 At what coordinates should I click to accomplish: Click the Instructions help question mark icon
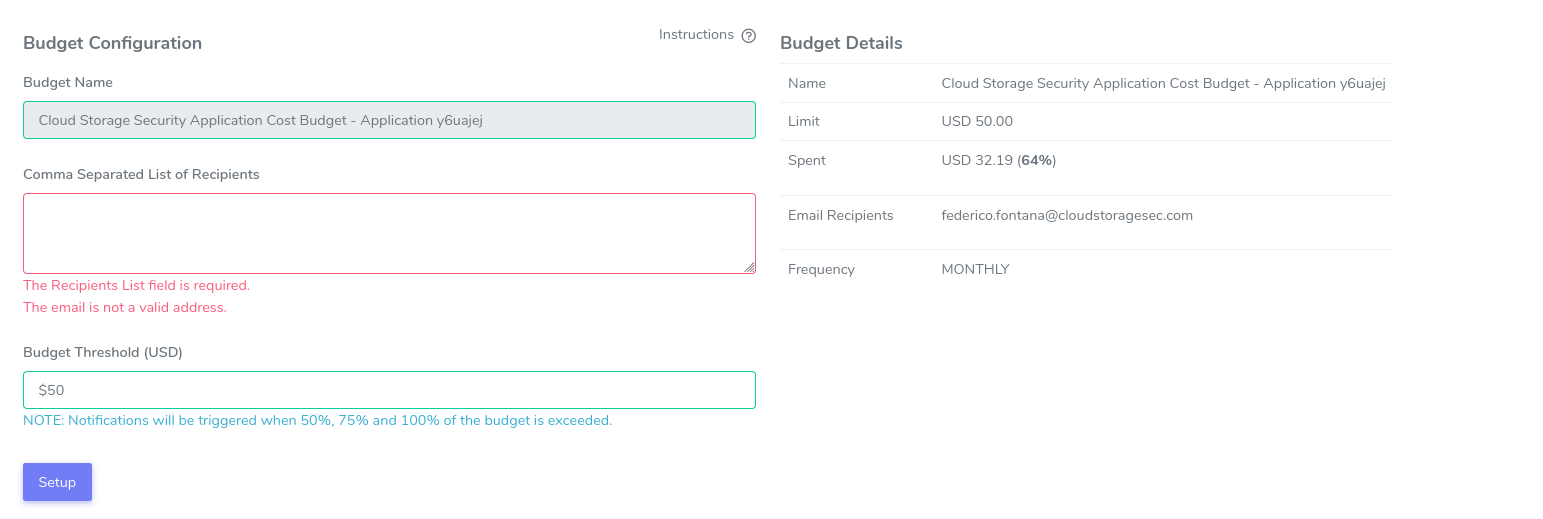[748, 35]
